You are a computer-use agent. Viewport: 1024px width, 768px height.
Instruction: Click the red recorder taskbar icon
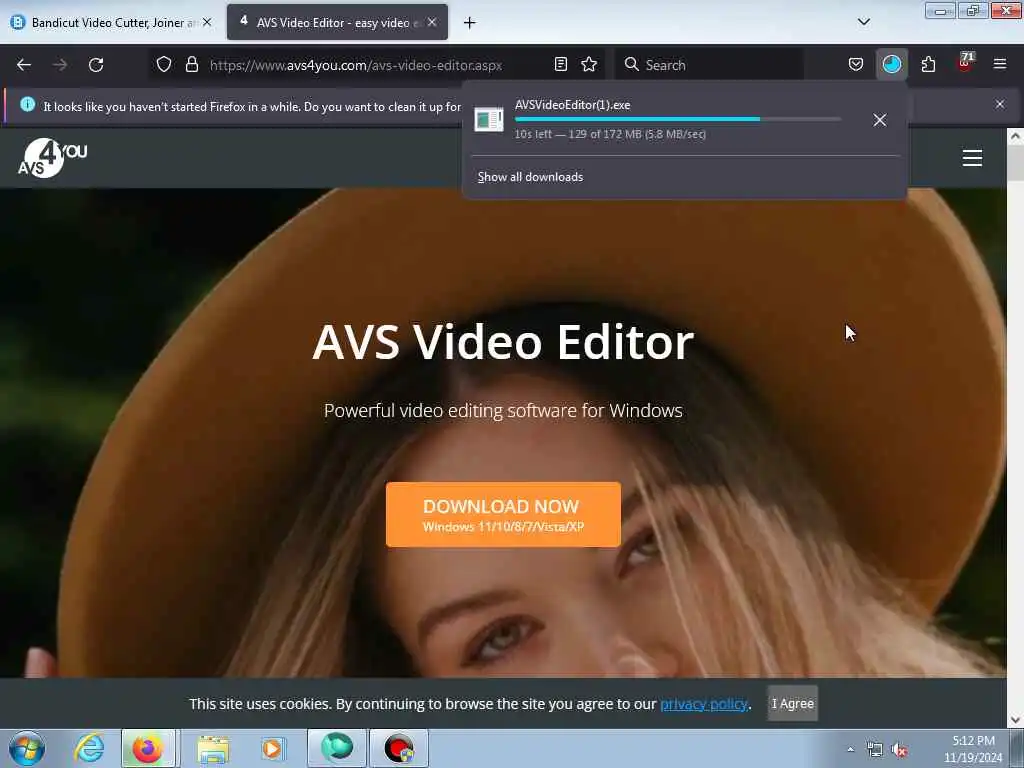pos(399,748)
